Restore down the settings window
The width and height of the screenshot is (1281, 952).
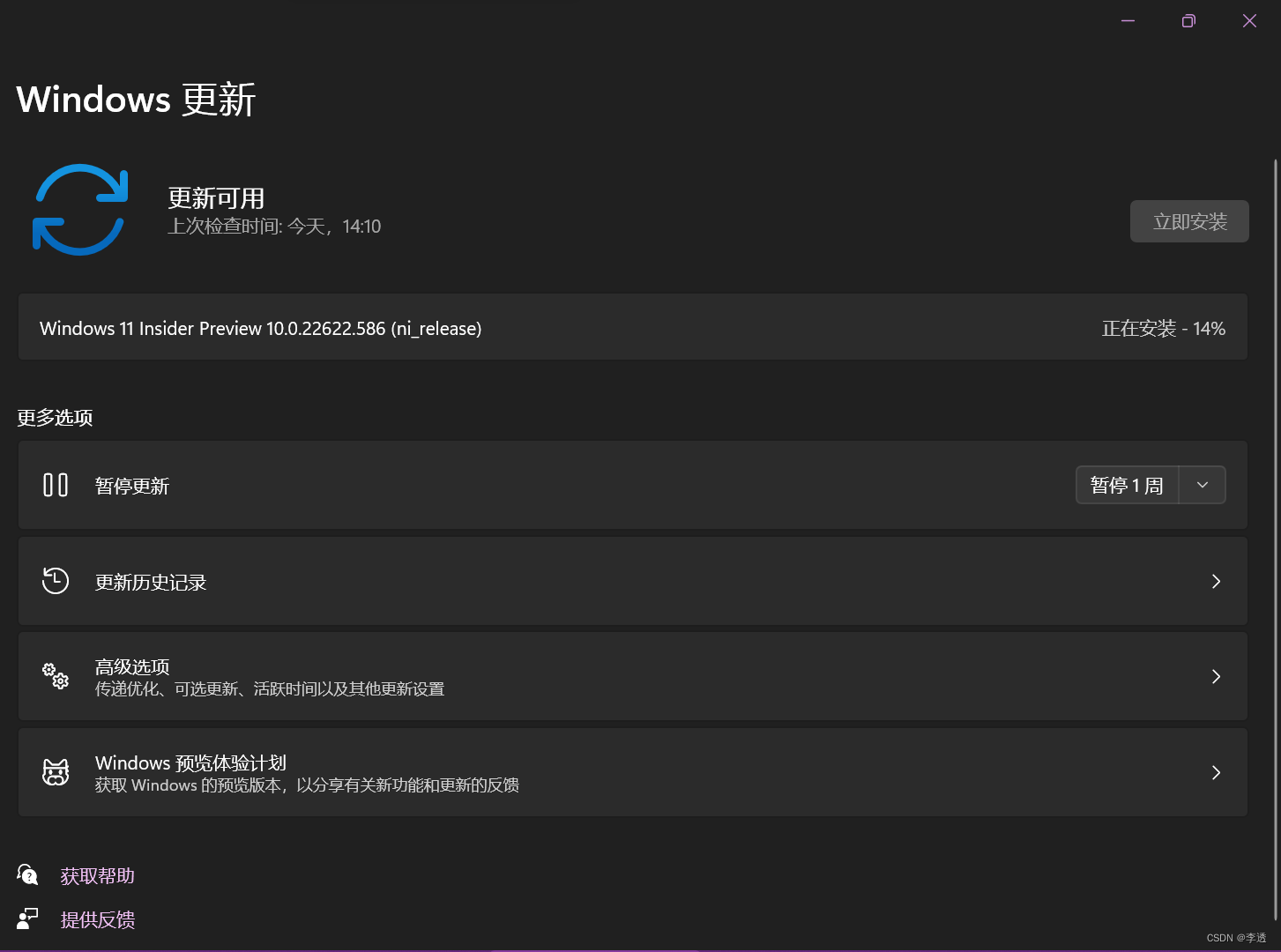tap(1188, 21)
